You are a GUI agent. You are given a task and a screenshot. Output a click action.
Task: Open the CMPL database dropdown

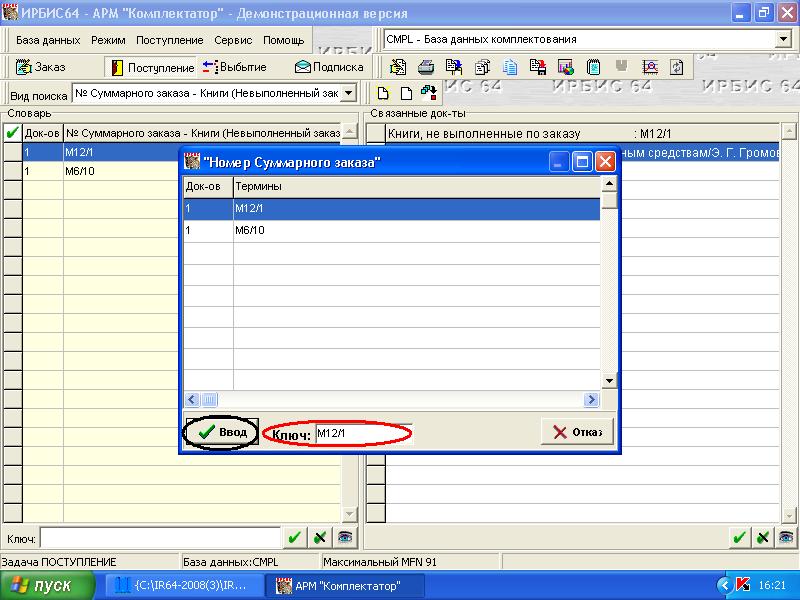click(783, 40)
